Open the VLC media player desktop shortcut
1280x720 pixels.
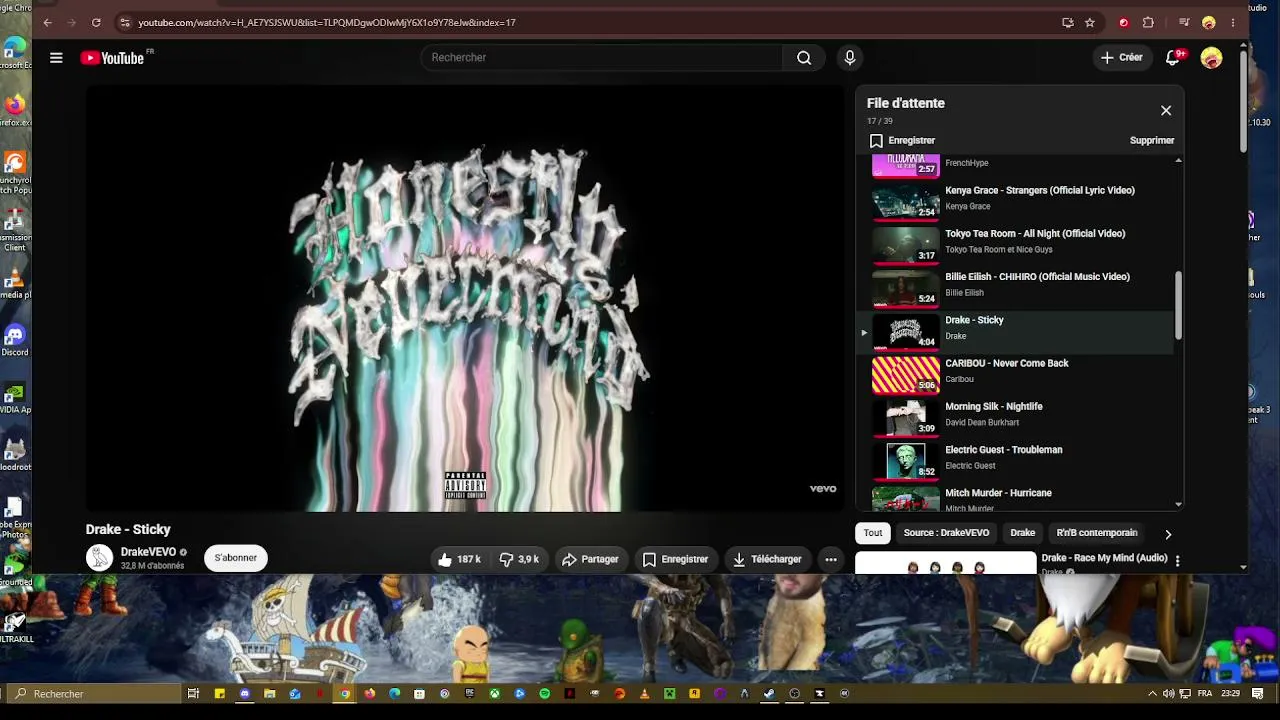tap(14, 282)
